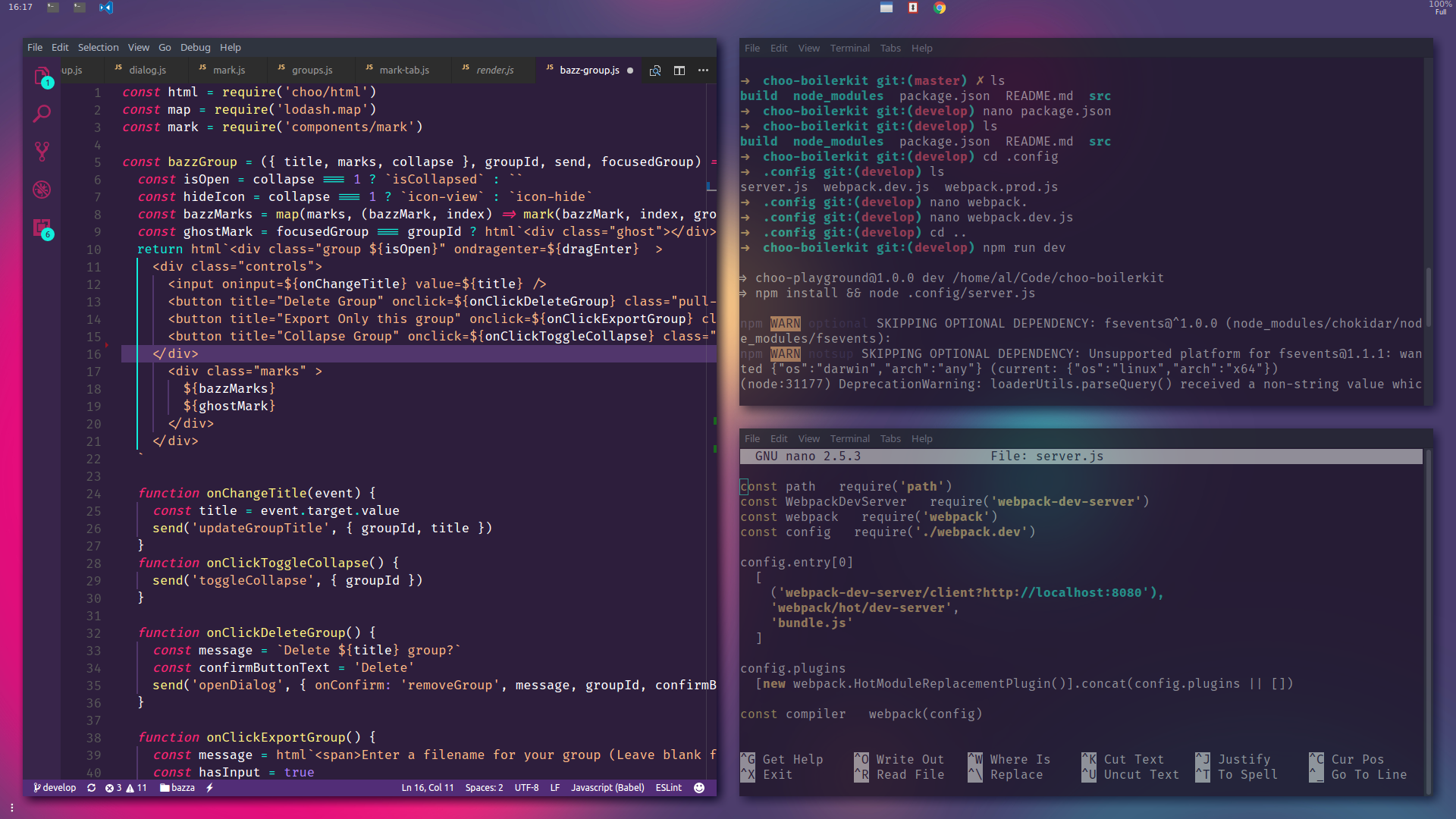This screenshot has height=819, width=1456.
Task: Open the editor more actions ellipsis
Action: tap(704, 71)
